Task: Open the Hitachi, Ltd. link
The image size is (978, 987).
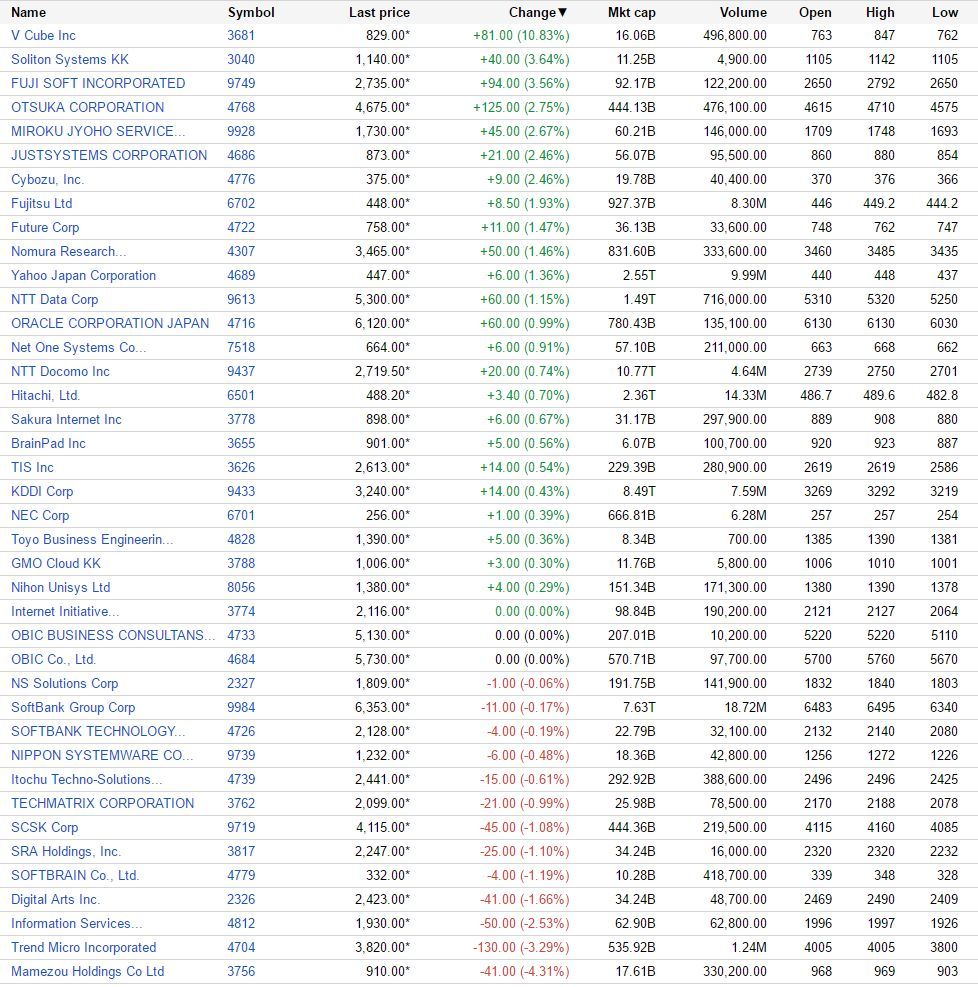Action: (45, 395)
